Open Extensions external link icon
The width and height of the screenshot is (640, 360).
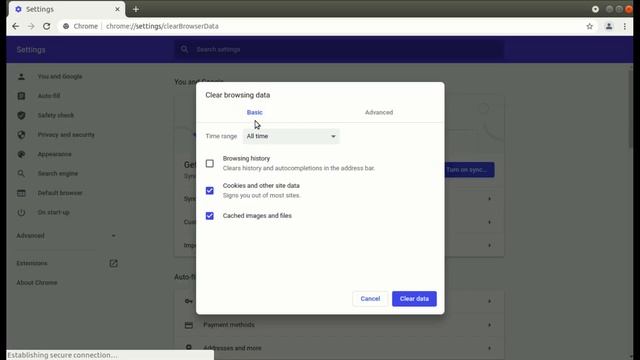[x=113, y=263]
